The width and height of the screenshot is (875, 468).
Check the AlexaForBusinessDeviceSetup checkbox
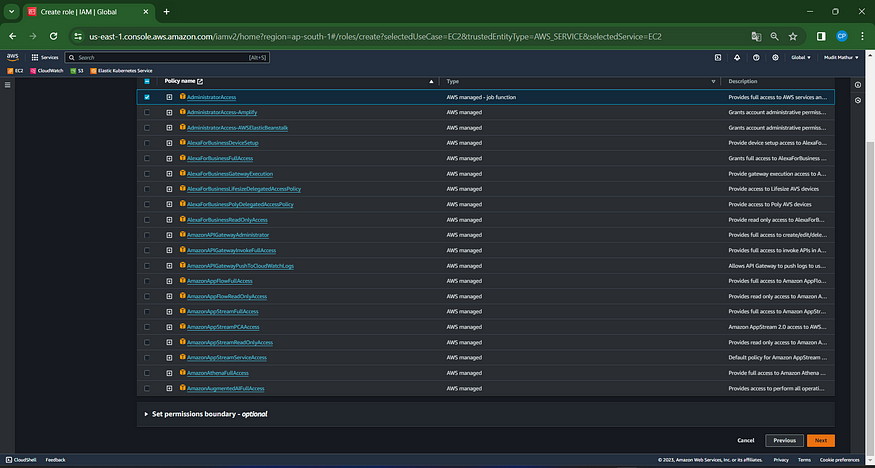(147, 143)
